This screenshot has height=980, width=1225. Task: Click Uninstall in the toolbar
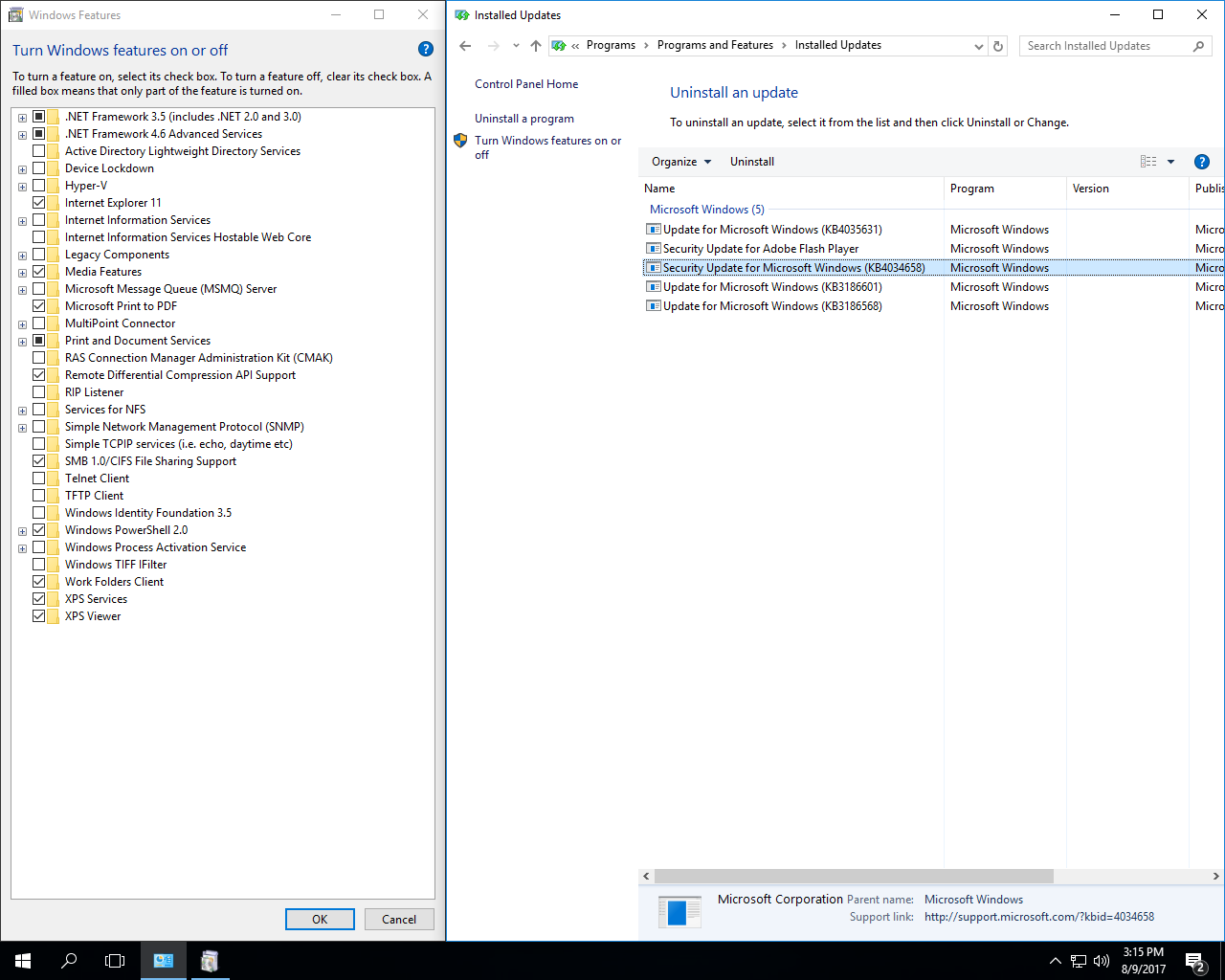[752, 162]
